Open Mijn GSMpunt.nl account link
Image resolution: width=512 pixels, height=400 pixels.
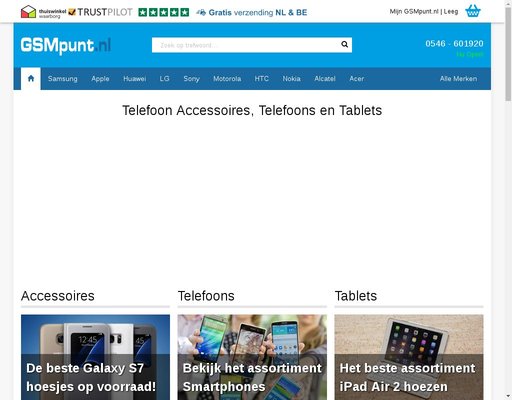[414, 11]
